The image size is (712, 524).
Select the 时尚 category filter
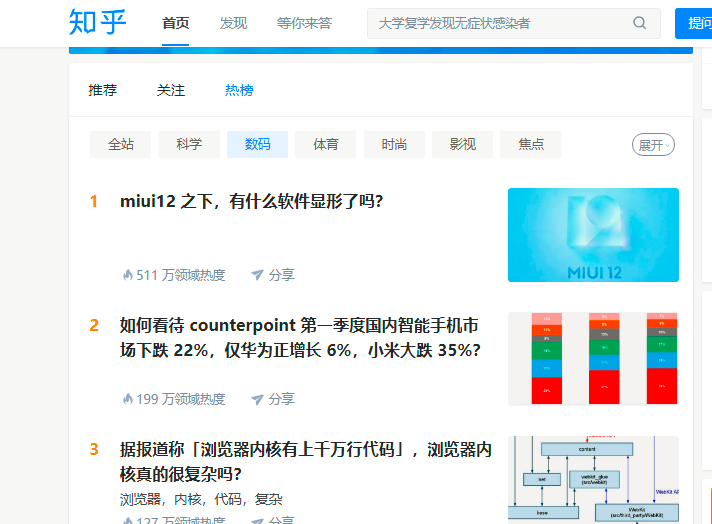pos(394,144)
